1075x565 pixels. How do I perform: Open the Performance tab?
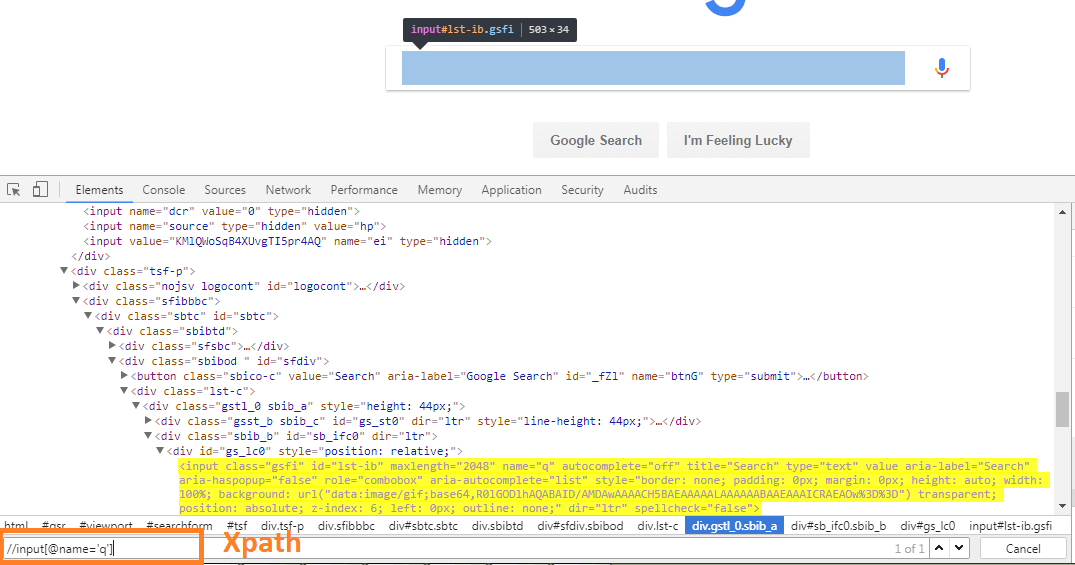[363, 190]
